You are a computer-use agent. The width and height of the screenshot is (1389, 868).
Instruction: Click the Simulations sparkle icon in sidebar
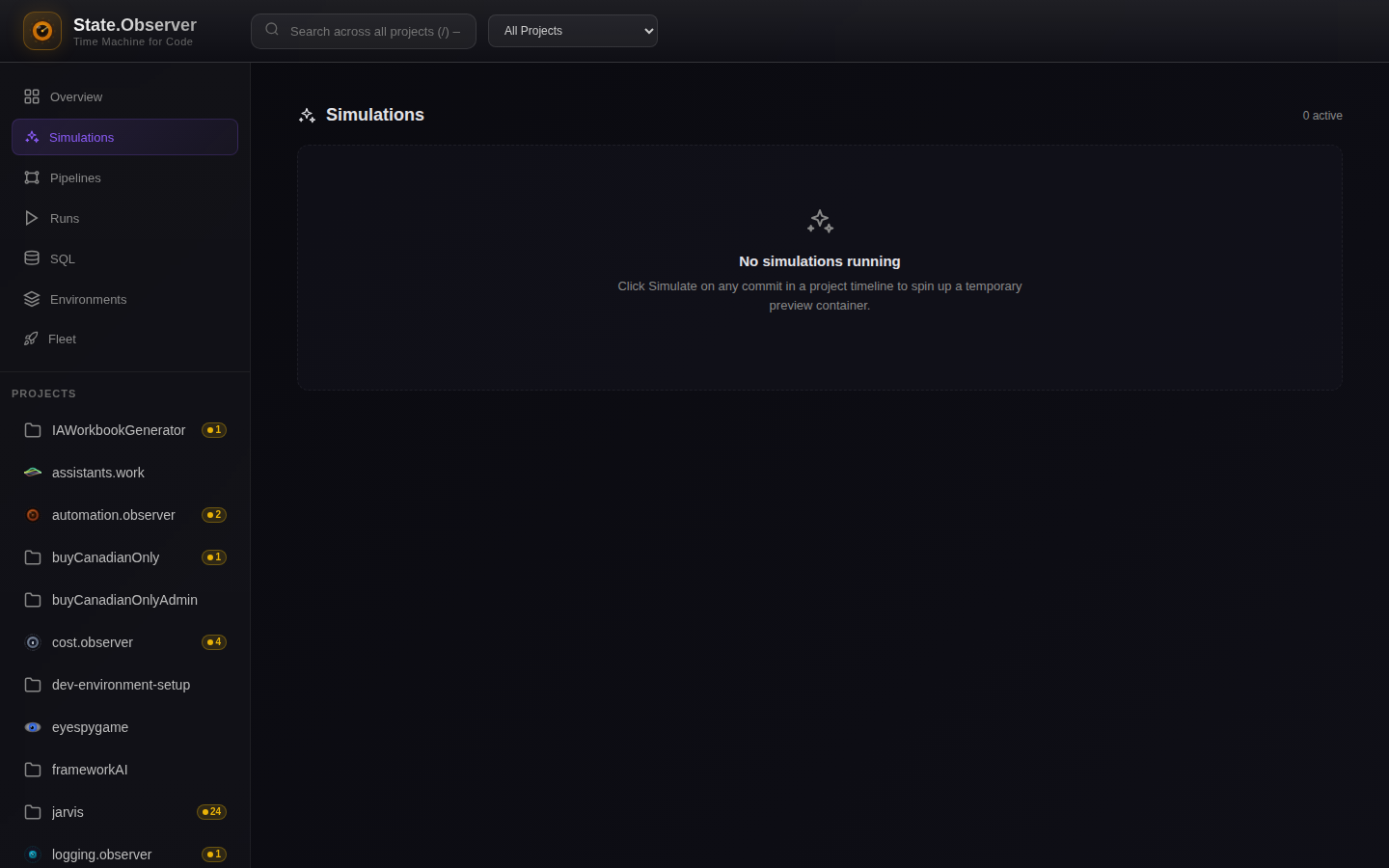tap(32, 137)
